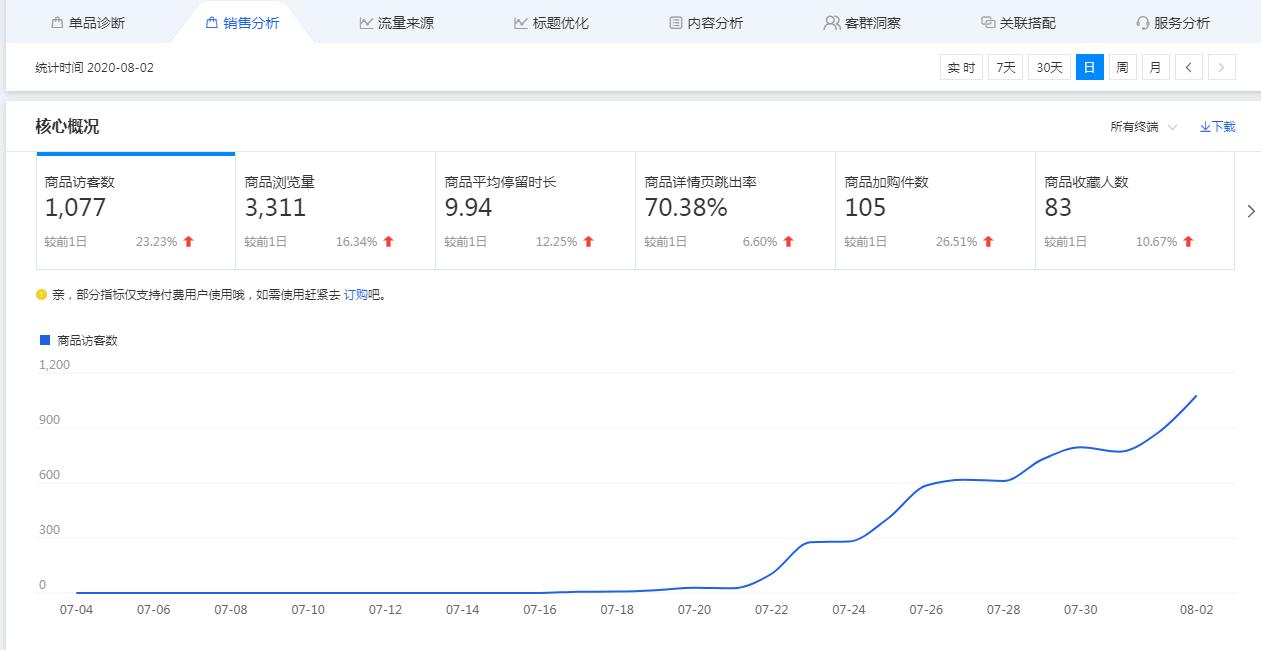Open the 客群洞察 tab

tap(861, 22)
